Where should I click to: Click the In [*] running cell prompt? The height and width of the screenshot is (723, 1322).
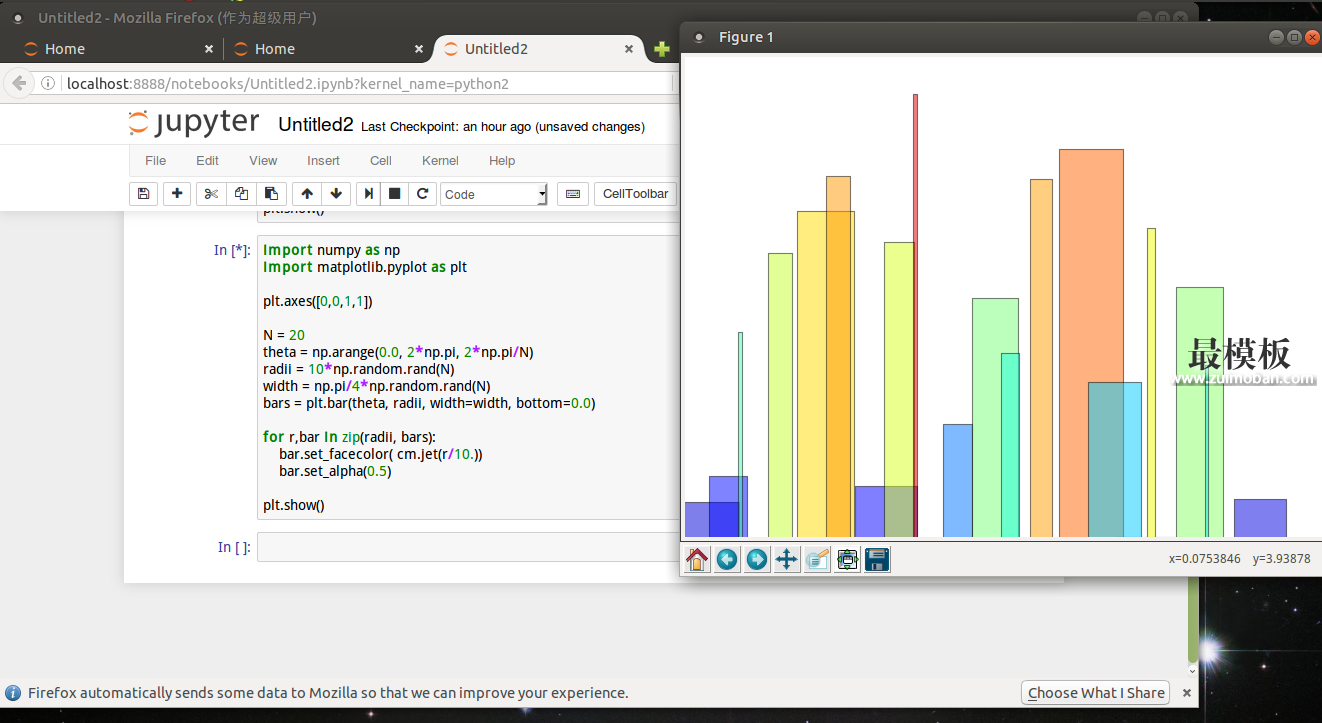[x=232, y=250]
